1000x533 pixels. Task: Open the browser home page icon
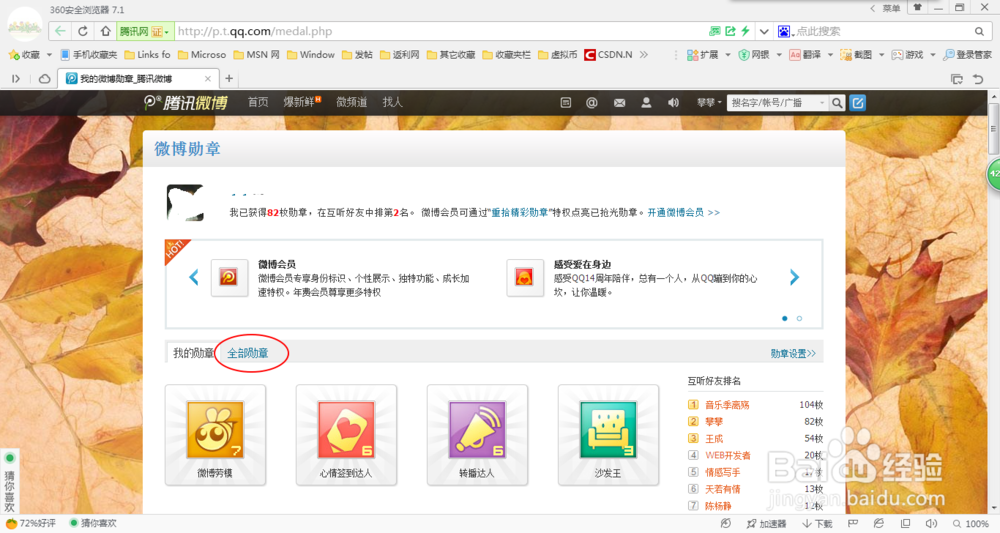pyautogui.click(x=105, y=31)
